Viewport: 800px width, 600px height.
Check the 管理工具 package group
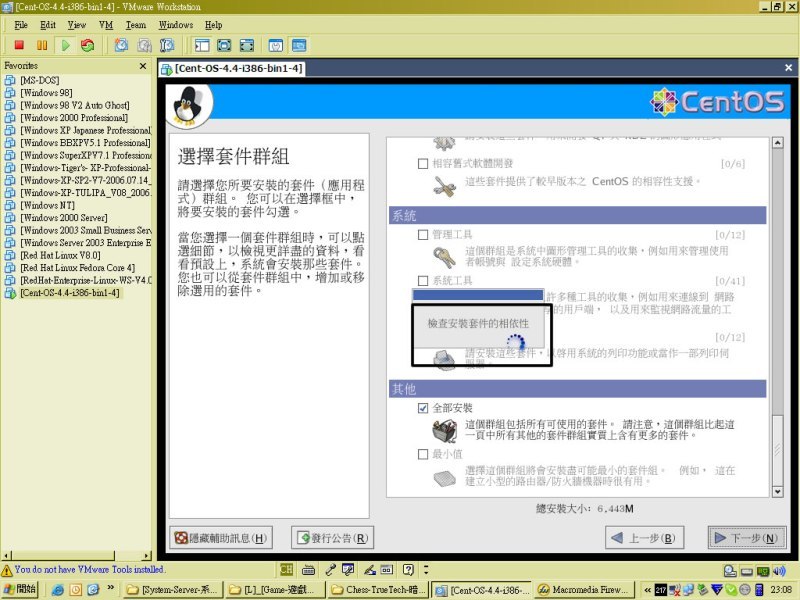tap(423, 235)
